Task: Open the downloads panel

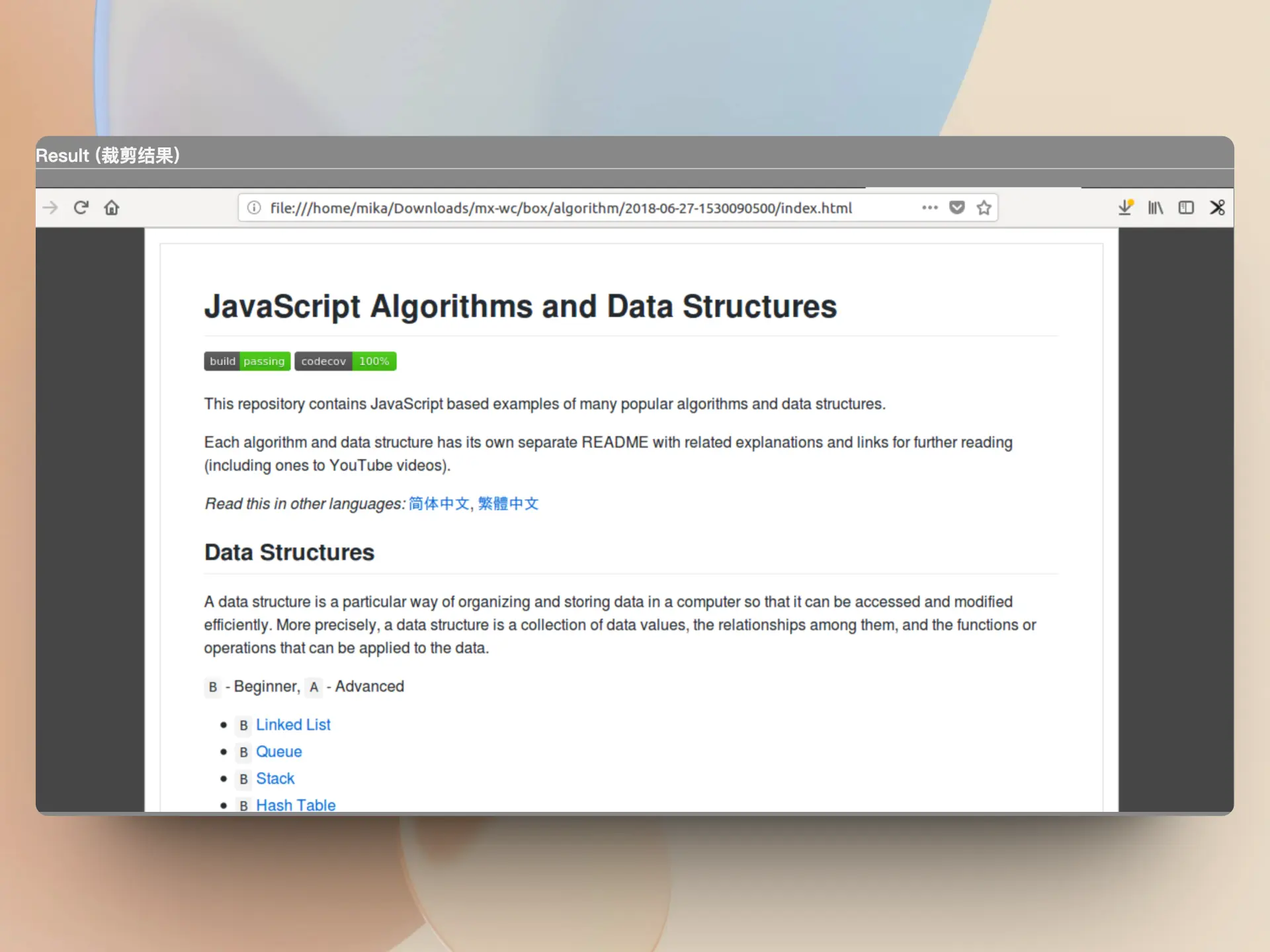Action: coord(1124,208)
